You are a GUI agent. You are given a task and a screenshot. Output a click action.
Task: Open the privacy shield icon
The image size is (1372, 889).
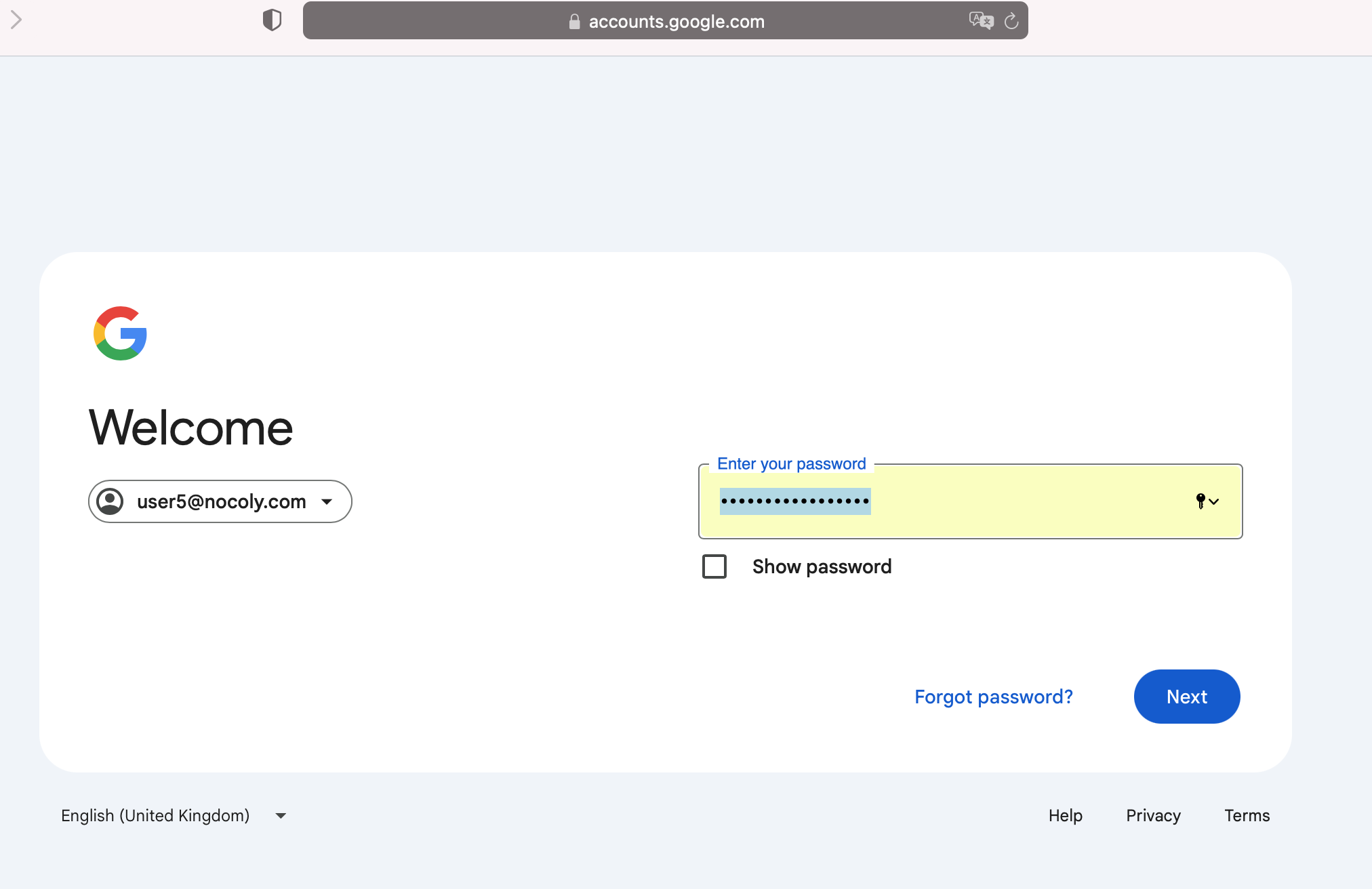pyautogui.click(x=272, y=20)
